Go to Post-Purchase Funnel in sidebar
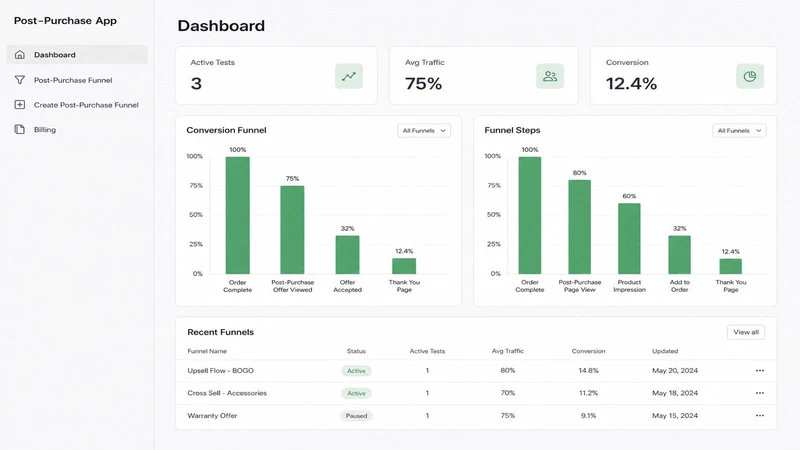This screenshot has height=450, width=800. coord(77,80)
